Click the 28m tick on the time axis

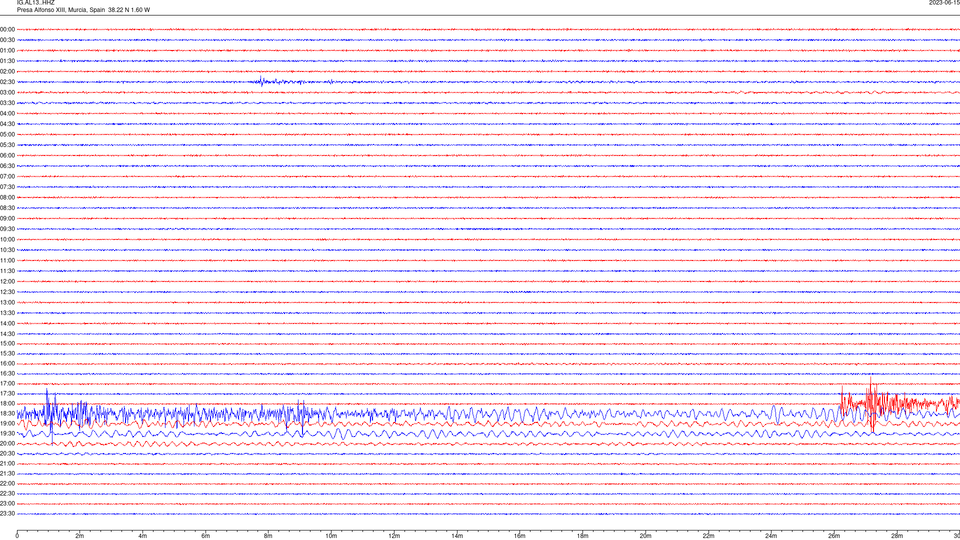(x=897, y=536)
